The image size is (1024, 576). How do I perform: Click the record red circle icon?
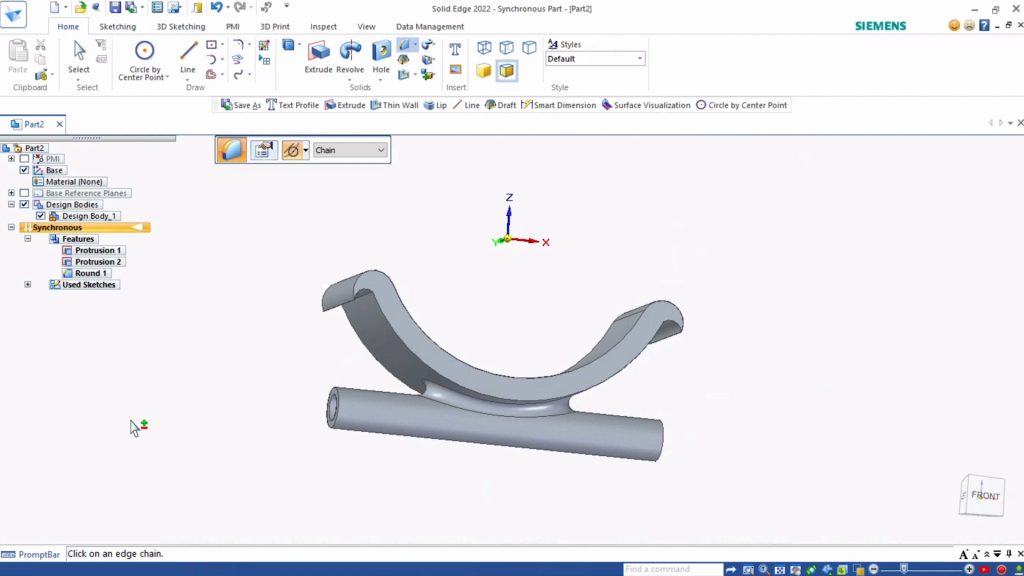(1001, 569)
